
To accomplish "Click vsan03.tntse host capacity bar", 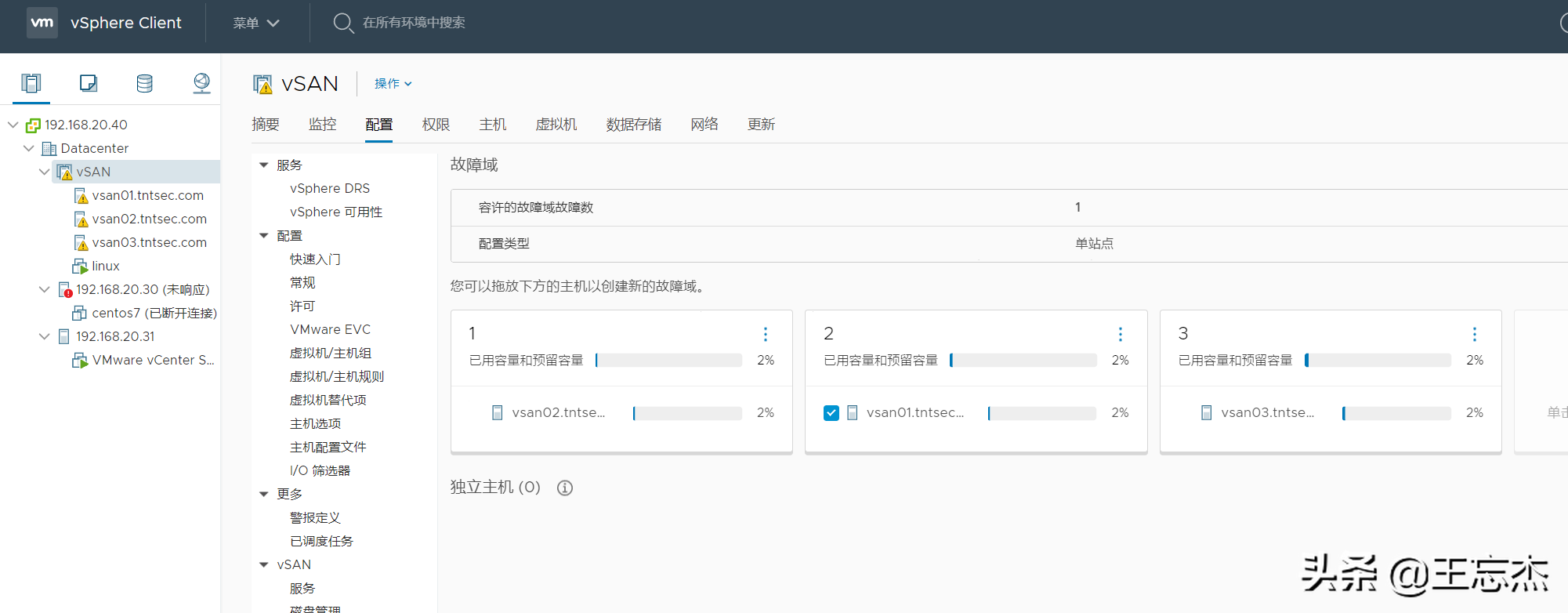I will (1396, 412).
